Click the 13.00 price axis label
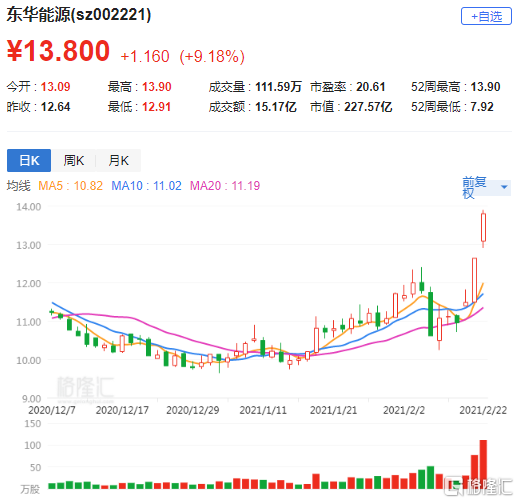 [29, 245]
